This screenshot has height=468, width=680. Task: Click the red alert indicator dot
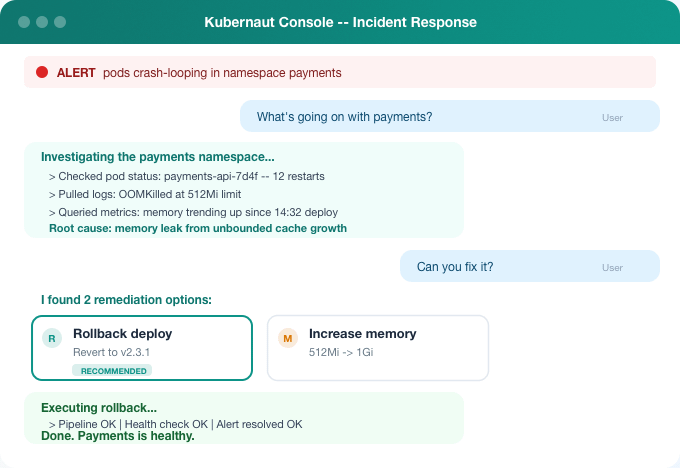click(42, 72)
